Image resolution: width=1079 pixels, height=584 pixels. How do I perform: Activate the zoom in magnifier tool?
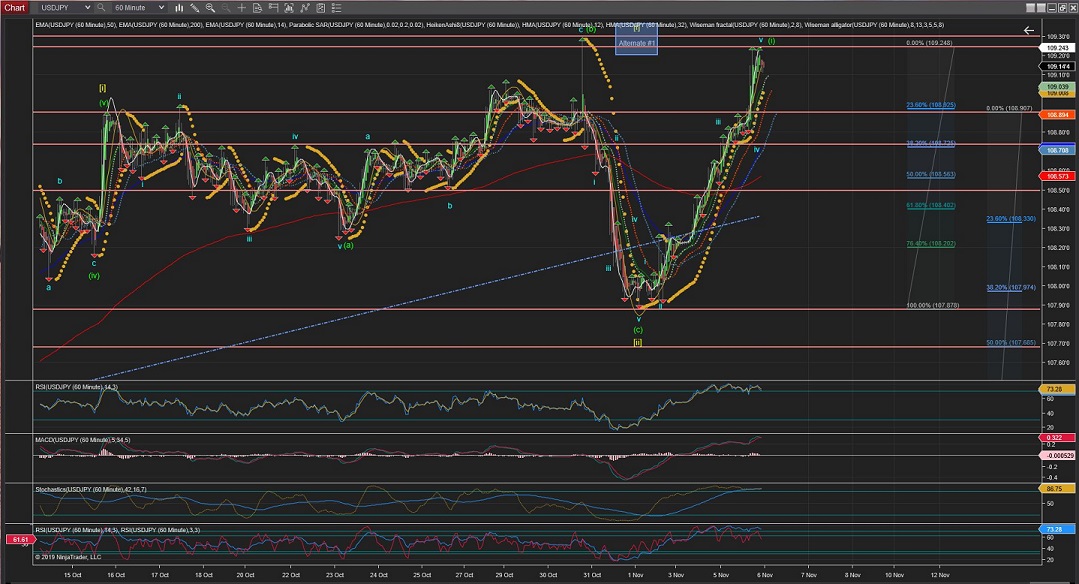210,8
